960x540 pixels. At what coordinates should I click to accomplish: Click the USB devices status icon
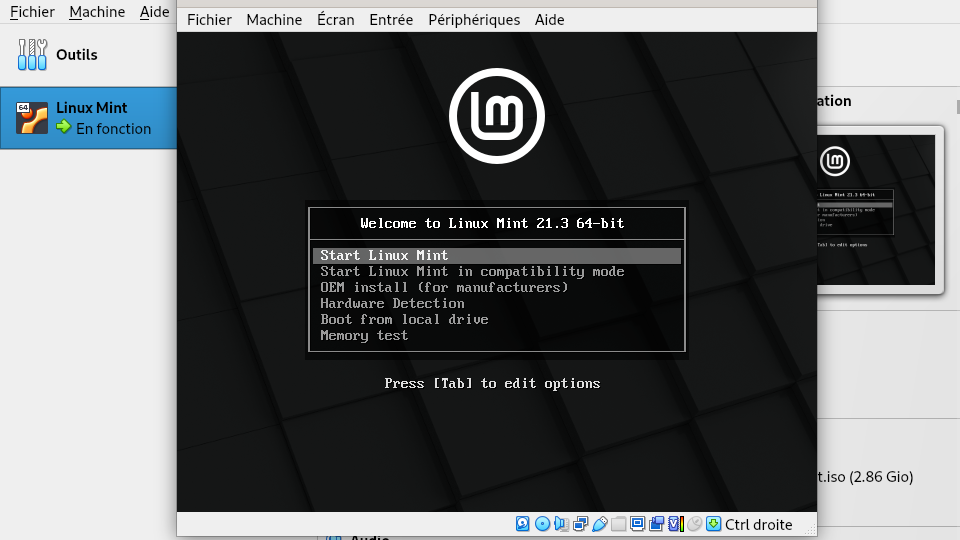click(x=599, y=524)
